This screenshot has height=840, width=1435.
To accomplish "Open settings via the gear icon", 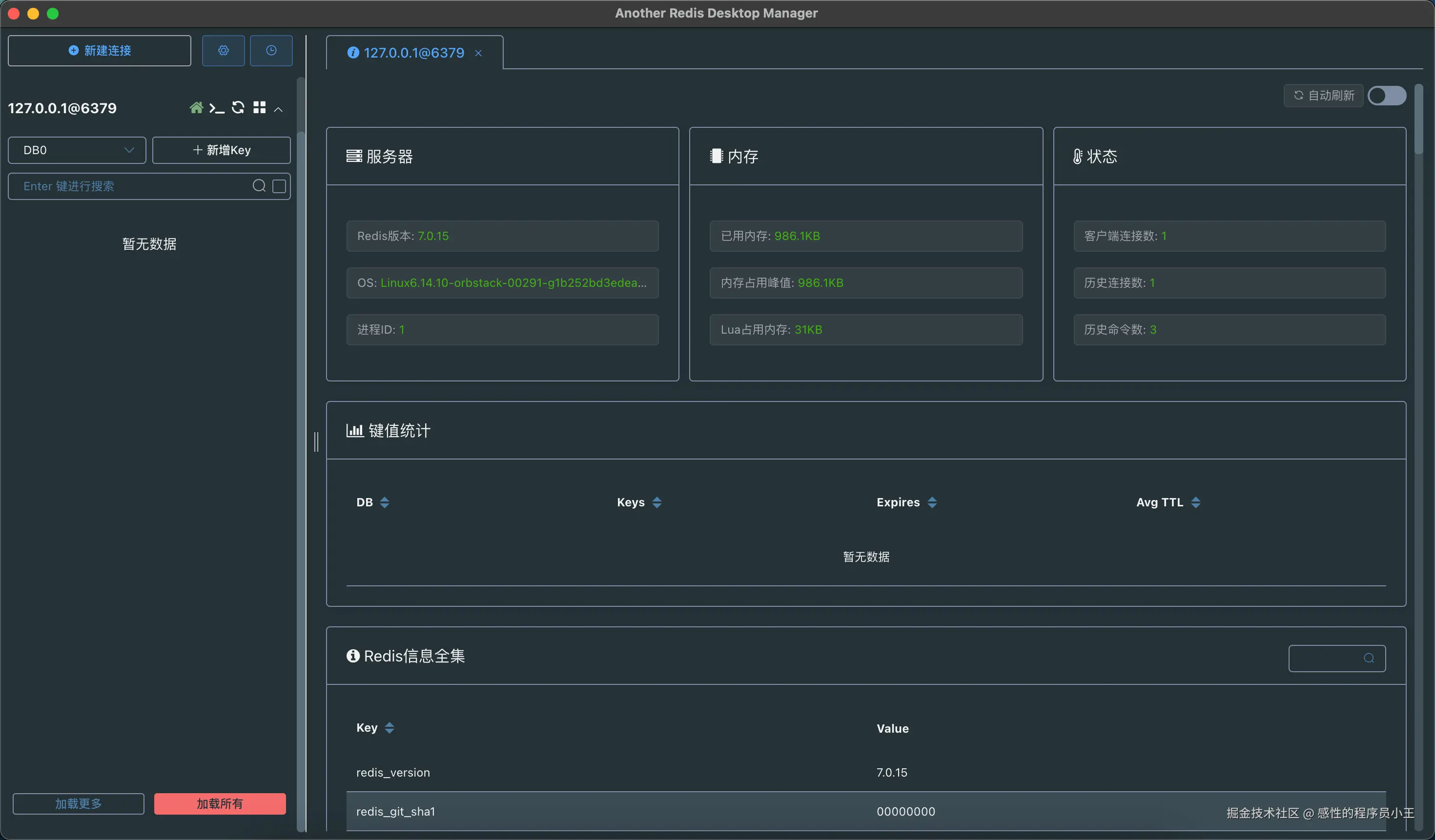I will pos(223,51).
